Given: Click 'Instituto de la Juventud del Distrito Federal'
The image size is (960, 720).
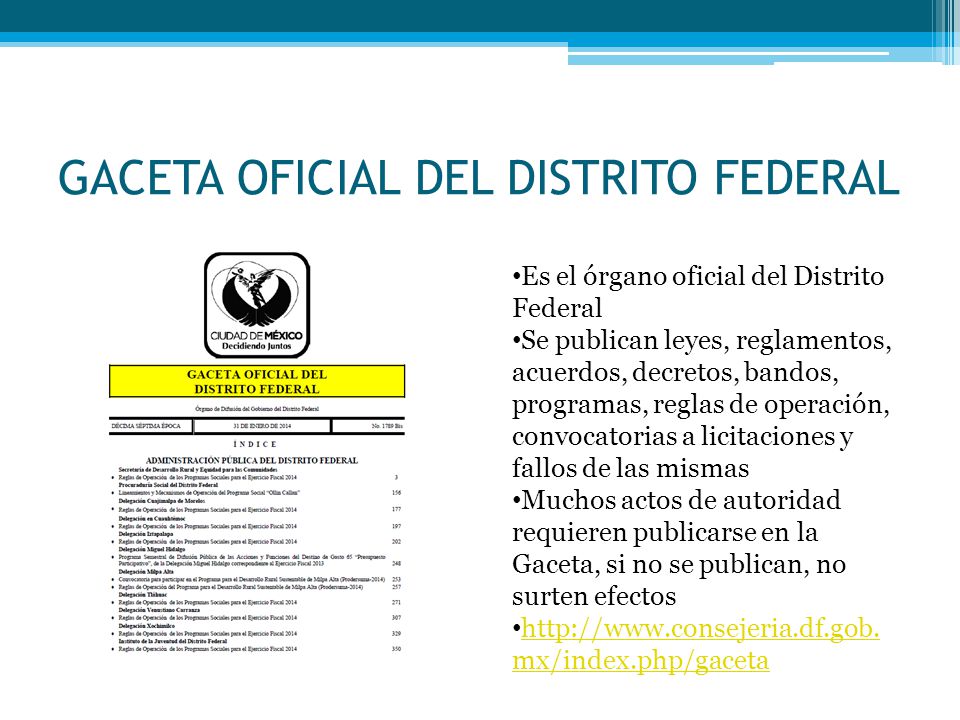Looking at the screenshot, I should pos(173,642).
